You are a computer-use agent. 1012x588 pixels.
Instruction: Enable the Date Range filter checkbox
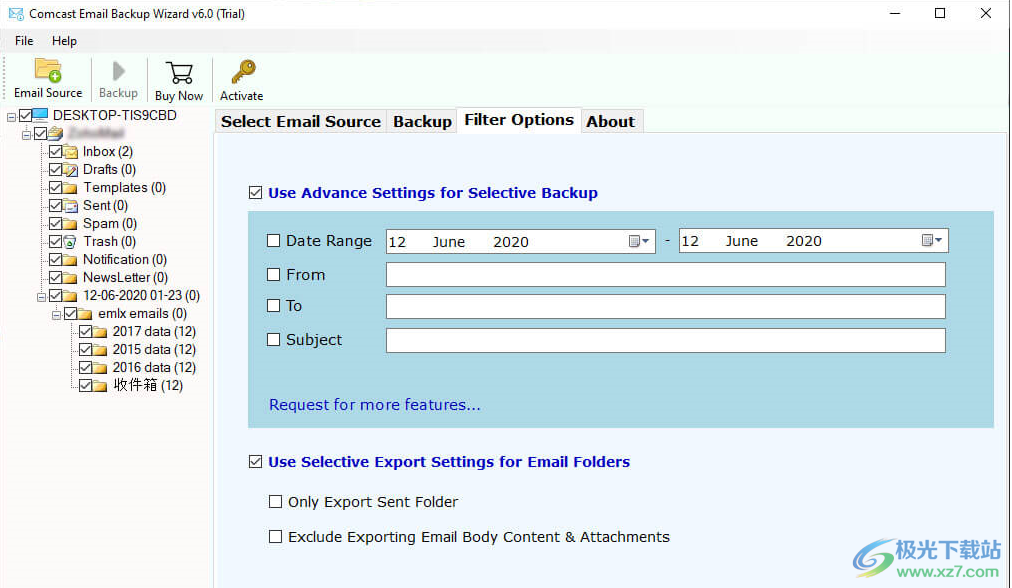(x=274, y=241)
